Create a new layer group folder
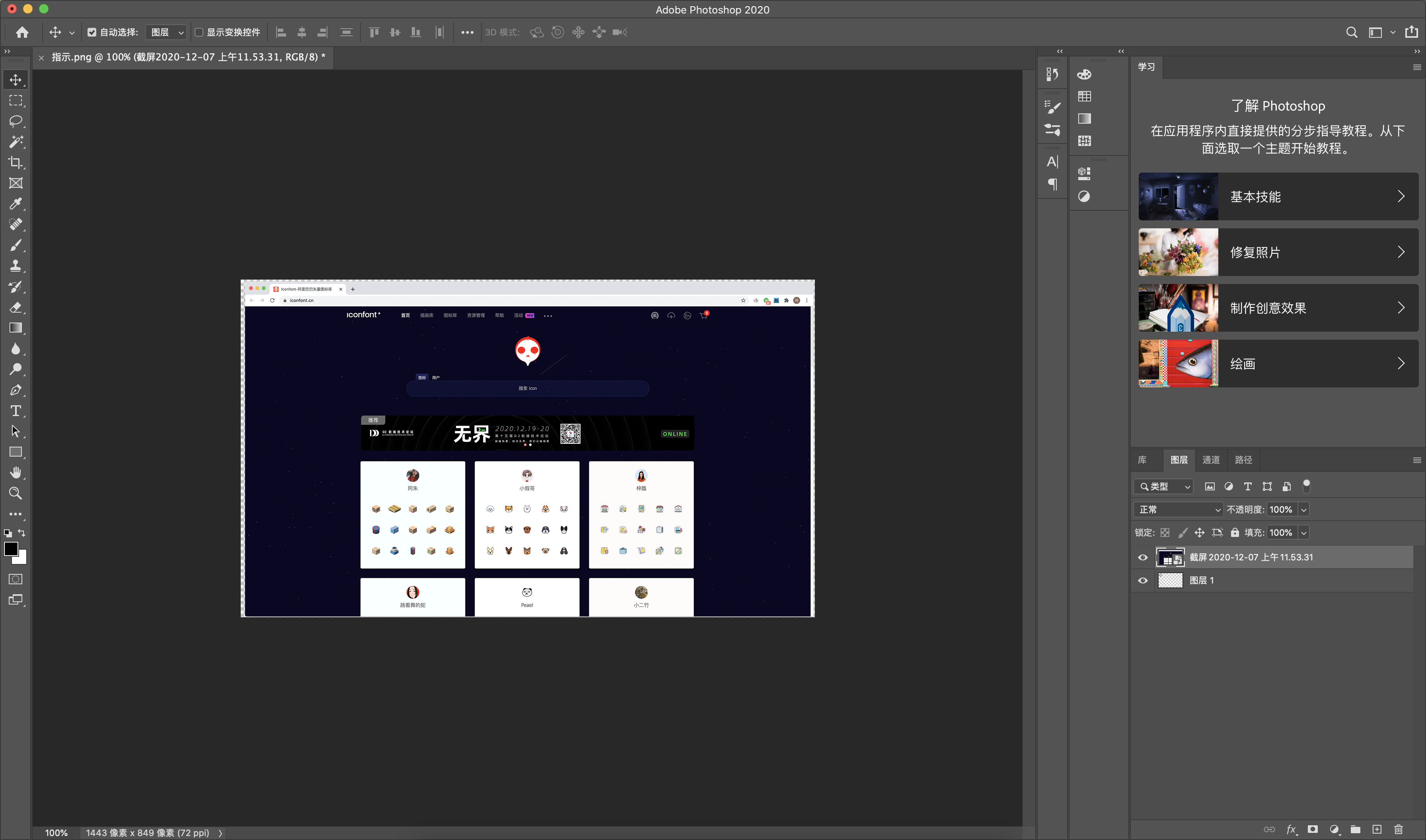This screenshot has width=1426, height=840. point(1355,829)
